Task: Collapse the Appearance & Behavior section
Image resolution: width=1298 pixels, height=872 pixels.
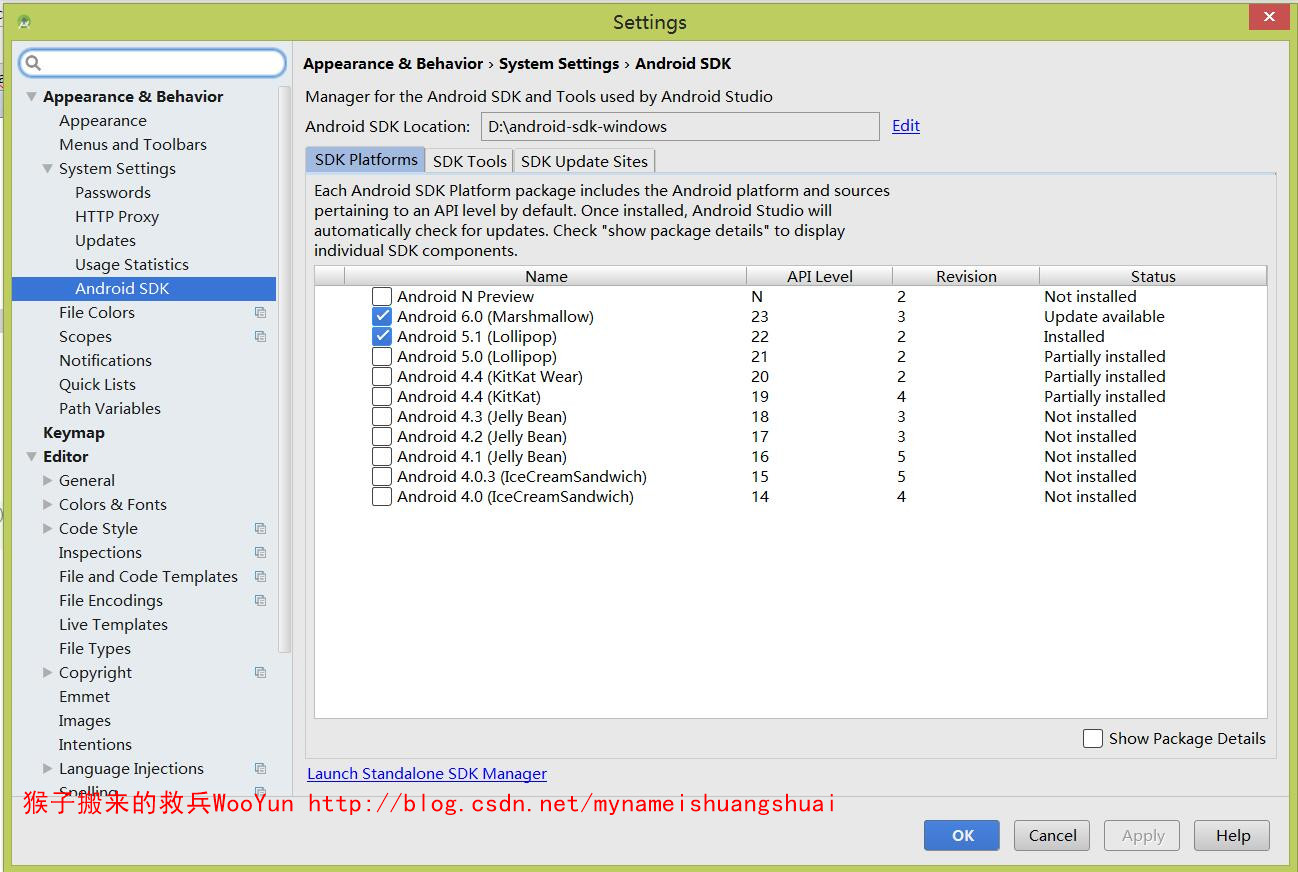Action: (31, 97)
